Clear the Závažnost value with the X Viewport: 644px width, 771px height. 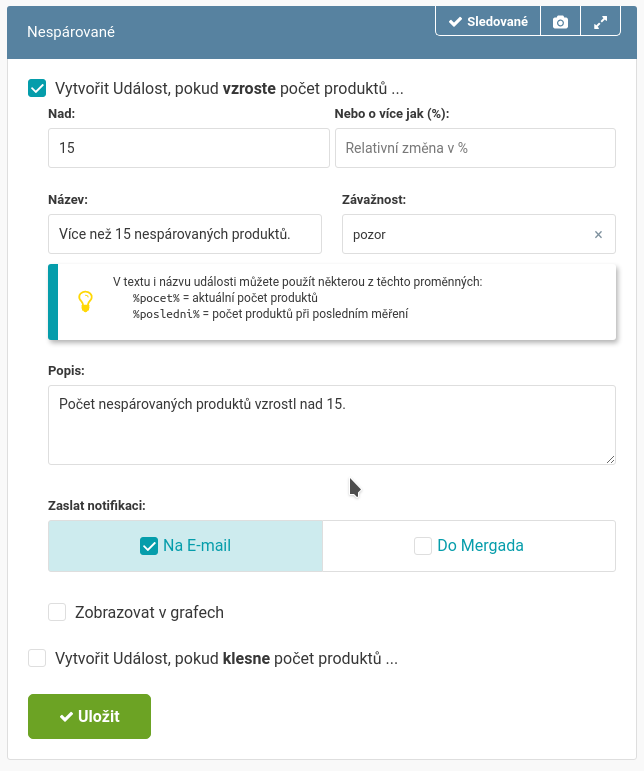pos(598,235)
